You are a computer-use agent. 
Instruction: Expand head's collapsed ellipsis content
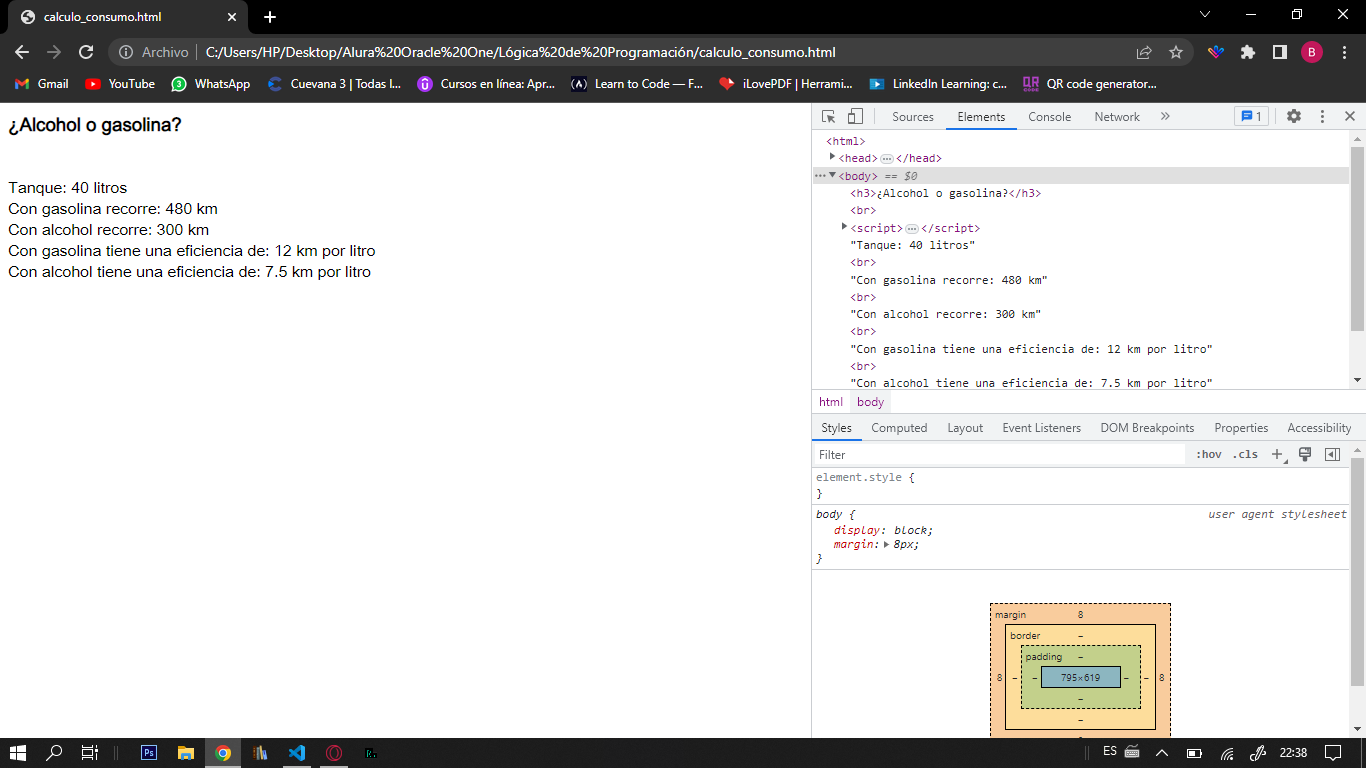pyautogui.click(x=886, y=159)
